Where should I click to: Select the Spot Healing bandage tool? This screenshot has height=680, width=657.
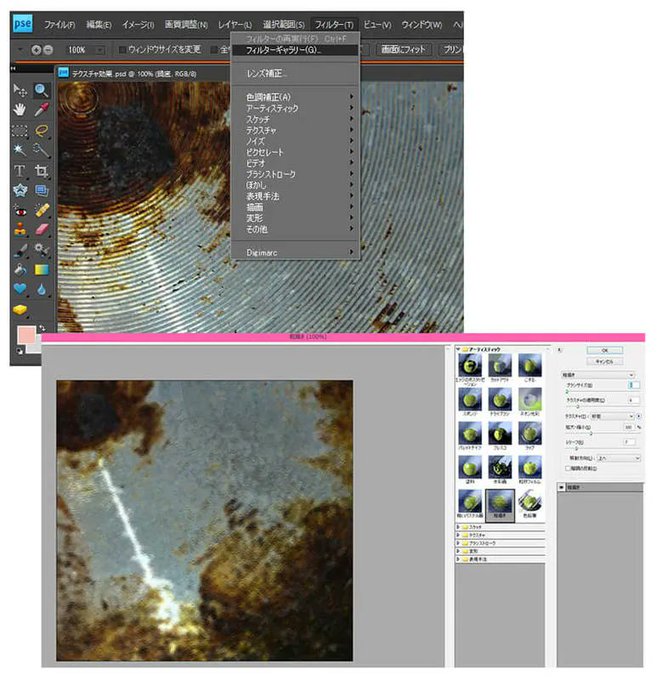[41, 211]
